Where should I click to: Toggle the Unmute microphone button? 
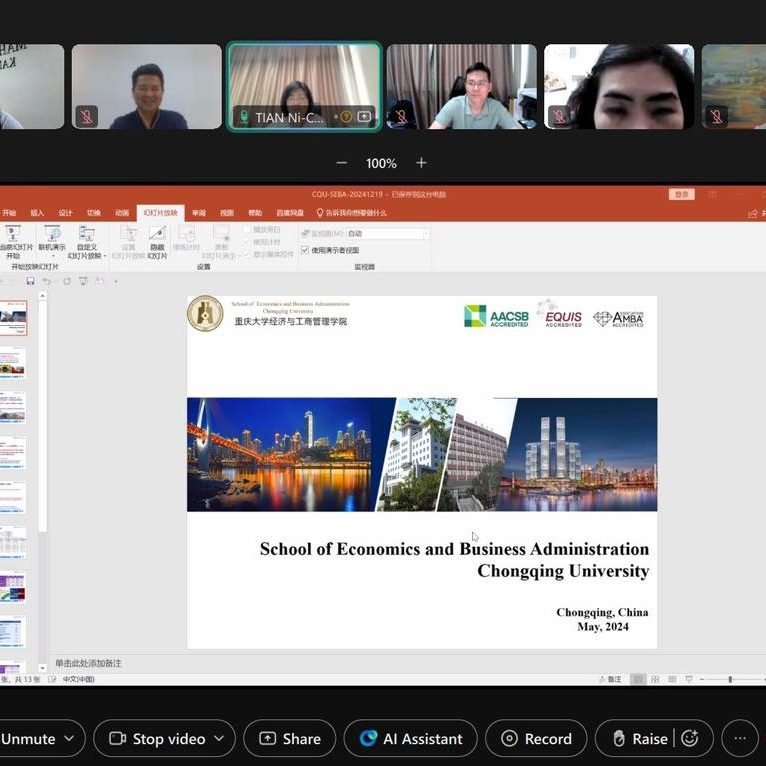click(x=28, y=739)
